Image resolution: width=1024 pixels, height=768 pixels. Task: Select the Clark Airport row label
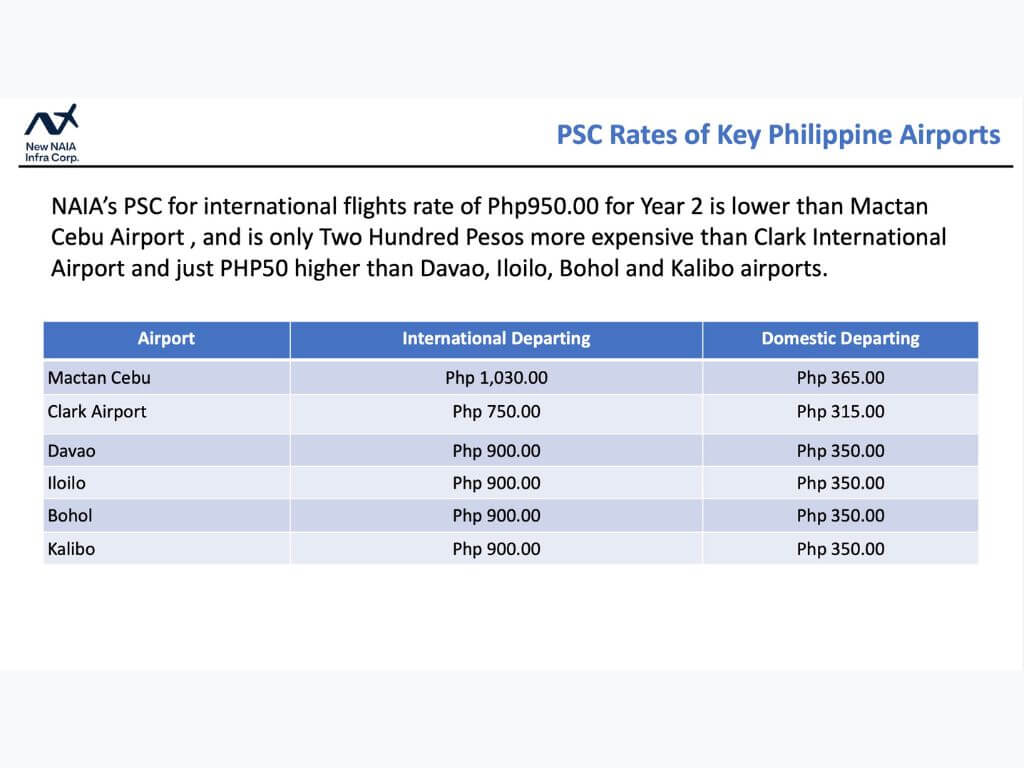click(x=97, y=412)
